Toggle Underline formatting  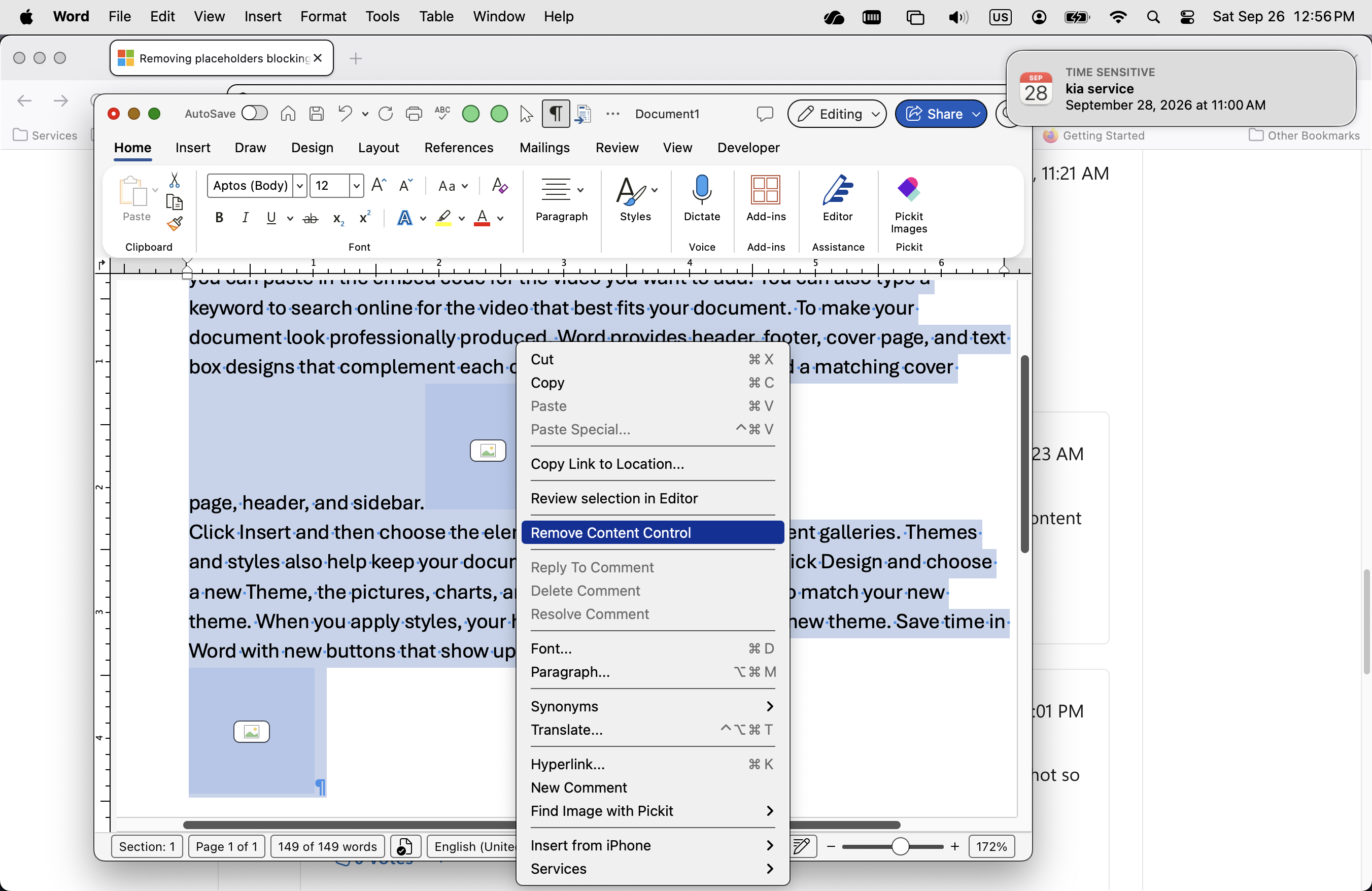pyautogui.click(x=271, y=218)
